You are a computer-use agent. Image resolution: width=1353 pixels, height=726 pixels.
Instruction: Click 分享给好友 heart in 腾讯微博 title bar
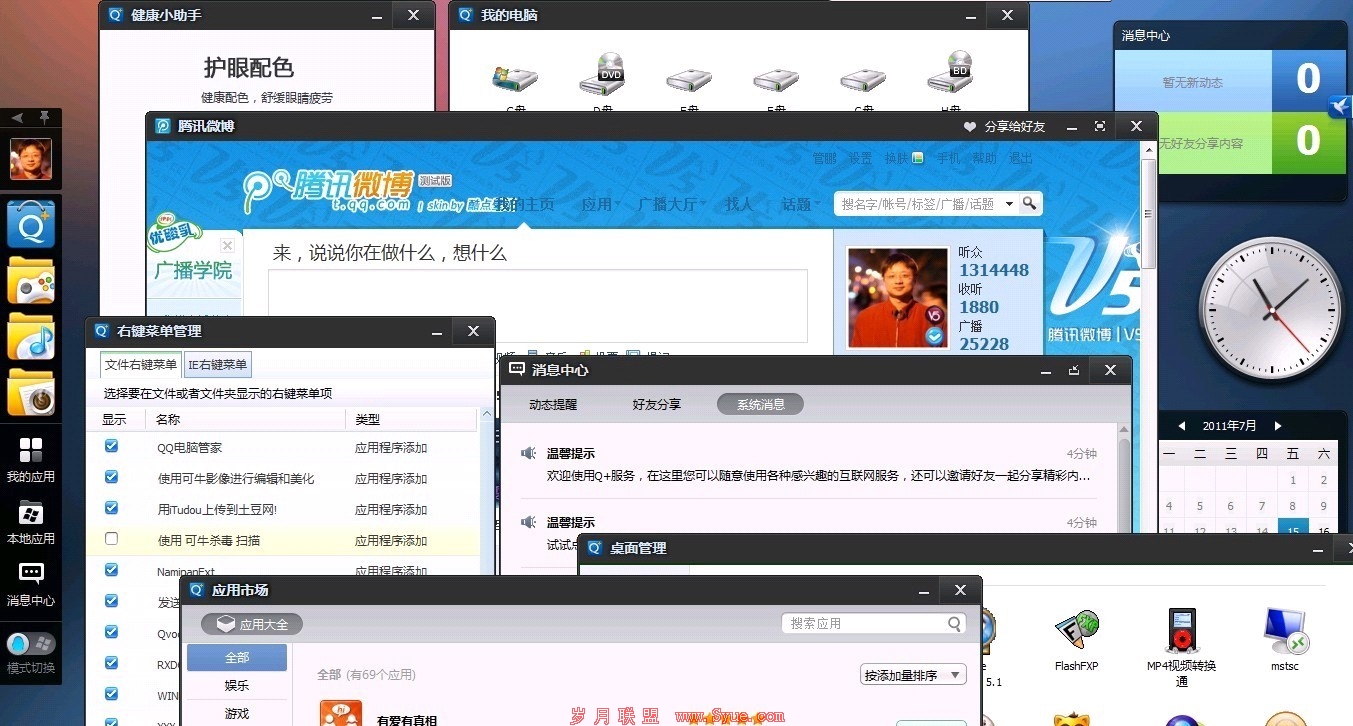[x=969, y=127]
